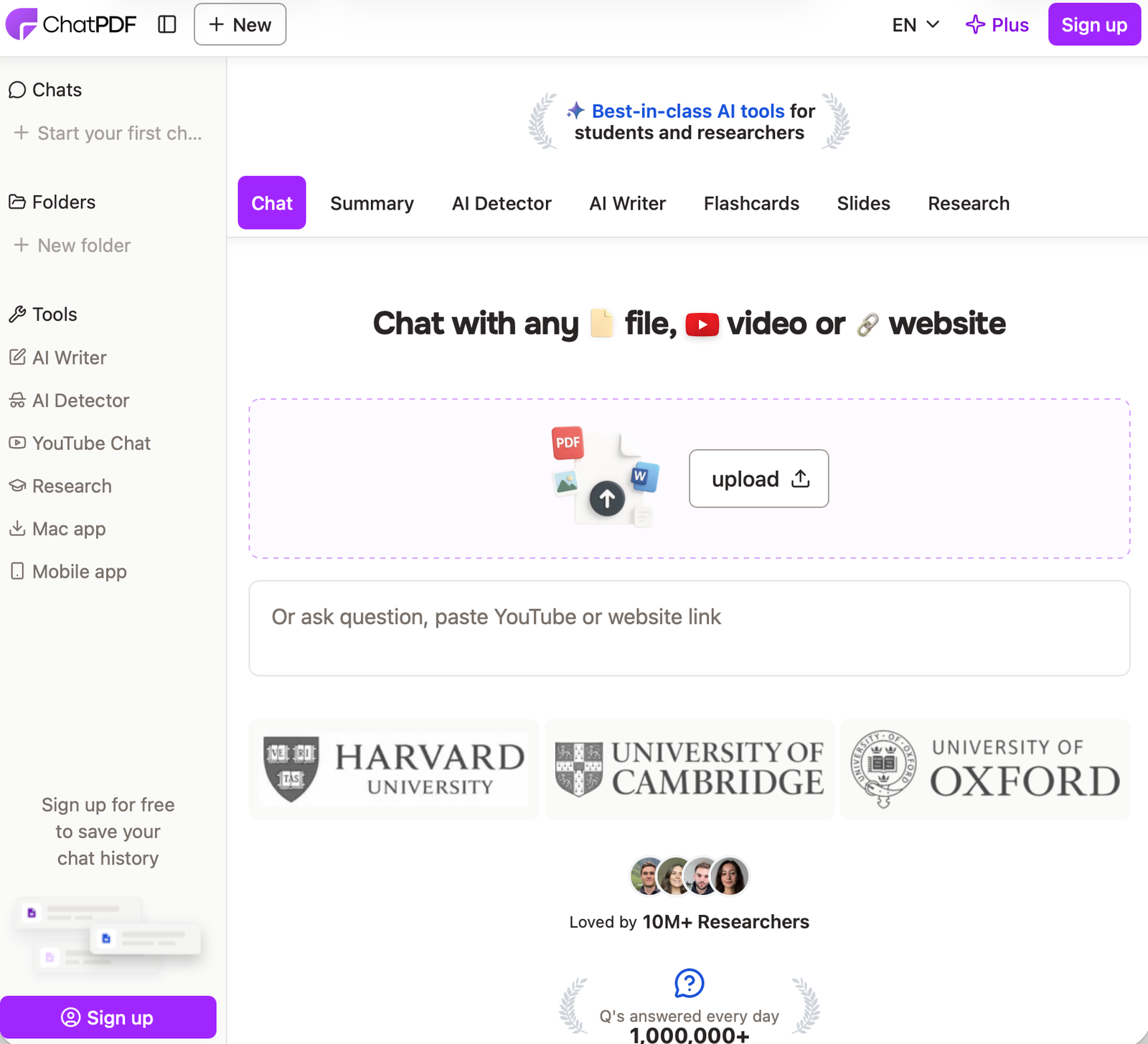Switch to the AI Writer tab

coord(628,204)
